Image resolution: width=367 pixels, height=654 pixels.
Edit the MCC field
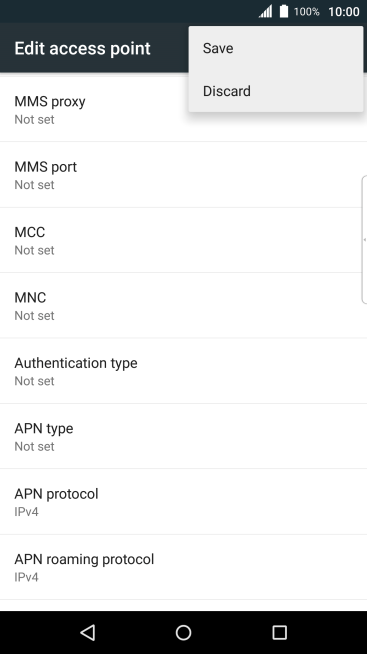pos(184,240)
